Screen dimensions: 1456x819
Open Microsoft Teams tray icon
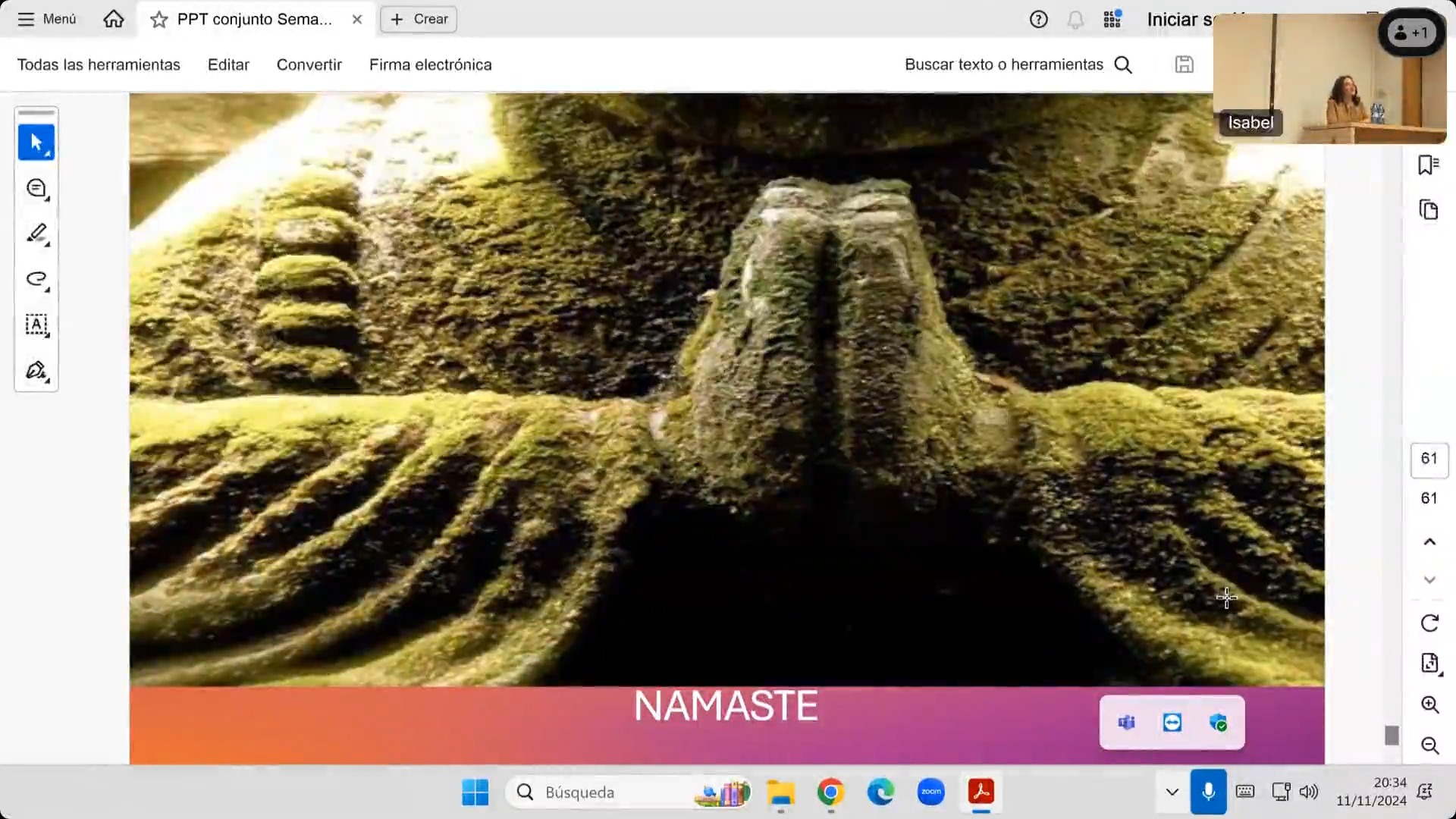tap(1126, 723)
